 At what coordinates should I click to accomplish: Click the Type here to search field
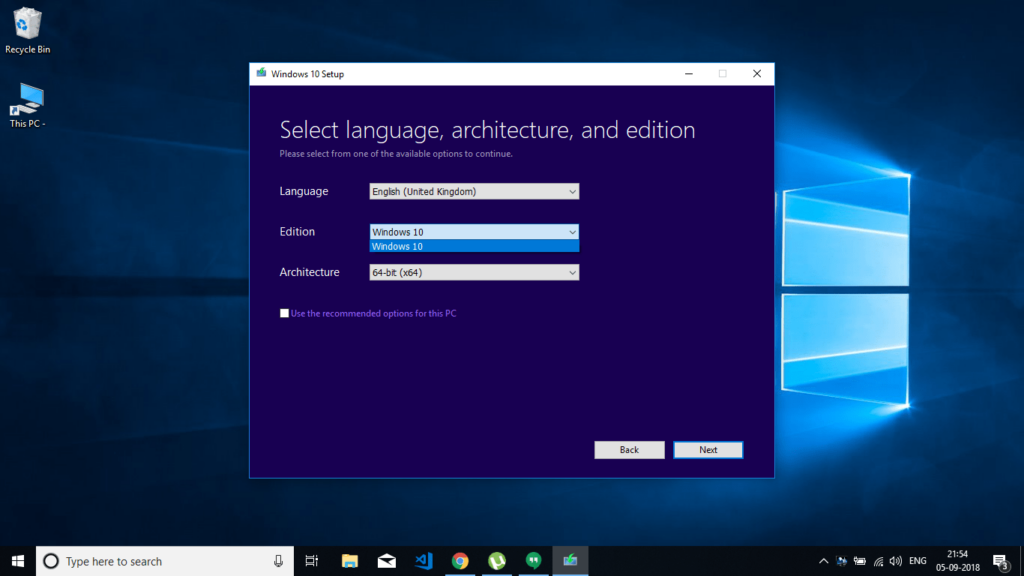[x=165, y=561]
